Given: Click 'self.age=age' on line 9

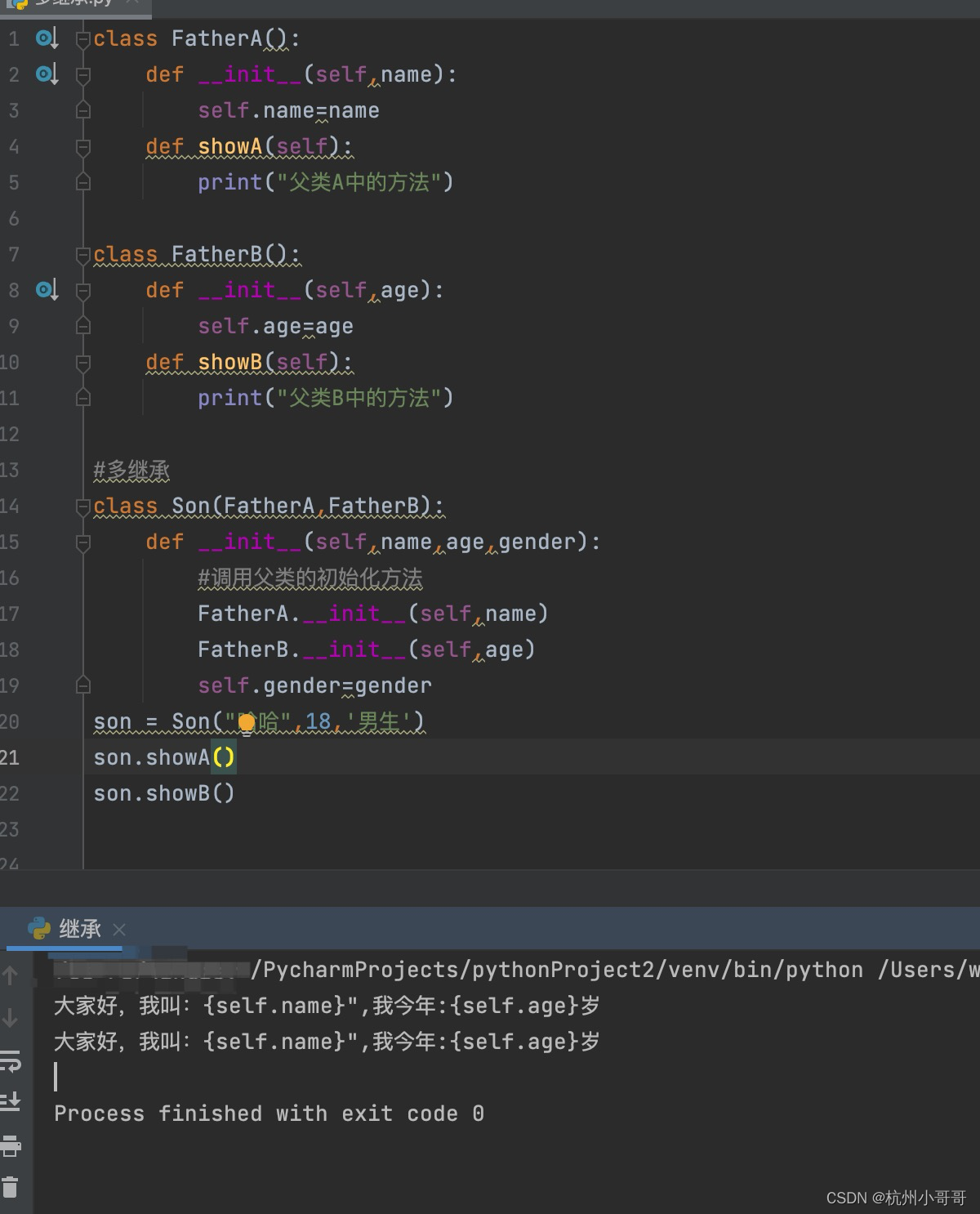Looking at the screenshot, I should coord(275,326).
